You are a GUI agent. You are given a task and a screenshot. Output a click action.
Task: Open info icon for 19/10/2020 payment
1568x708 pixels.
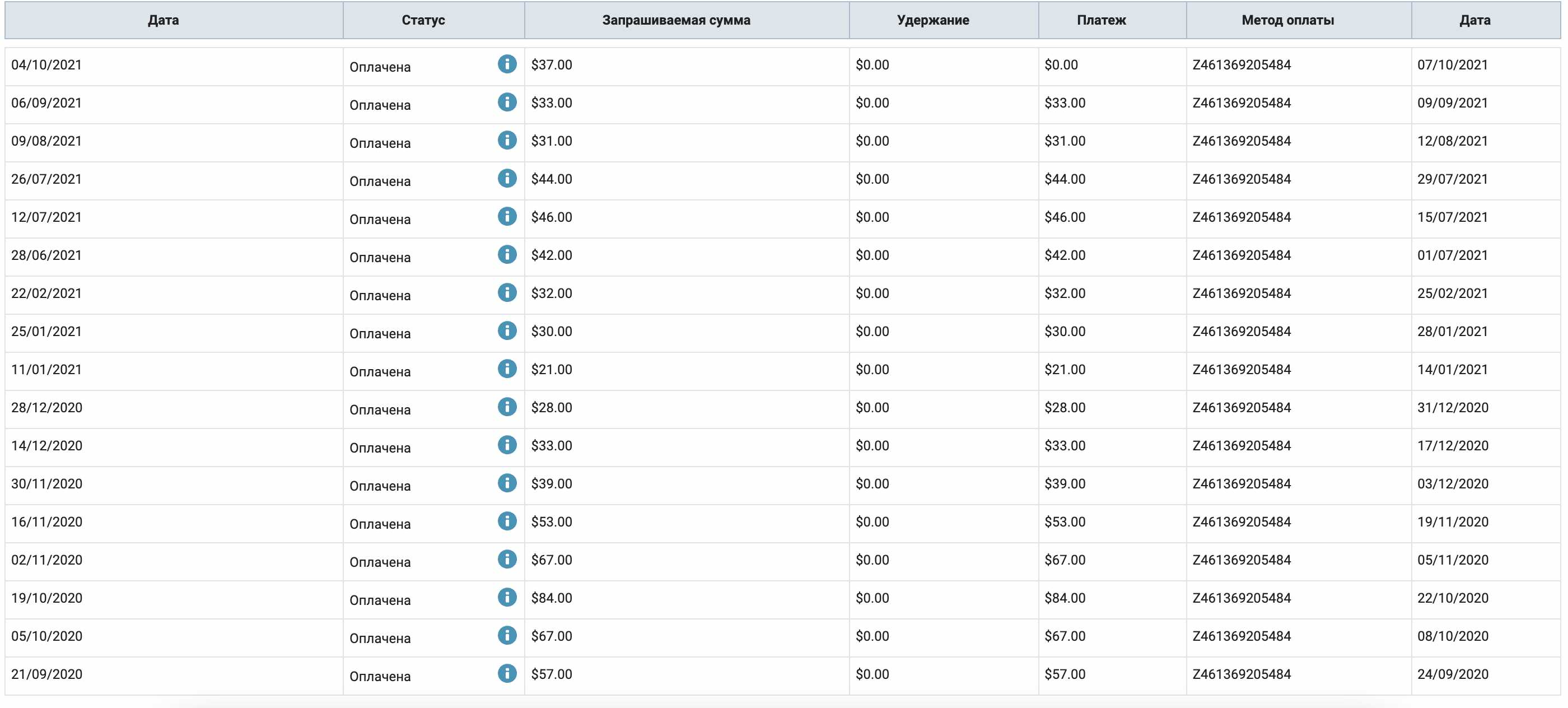507,597
